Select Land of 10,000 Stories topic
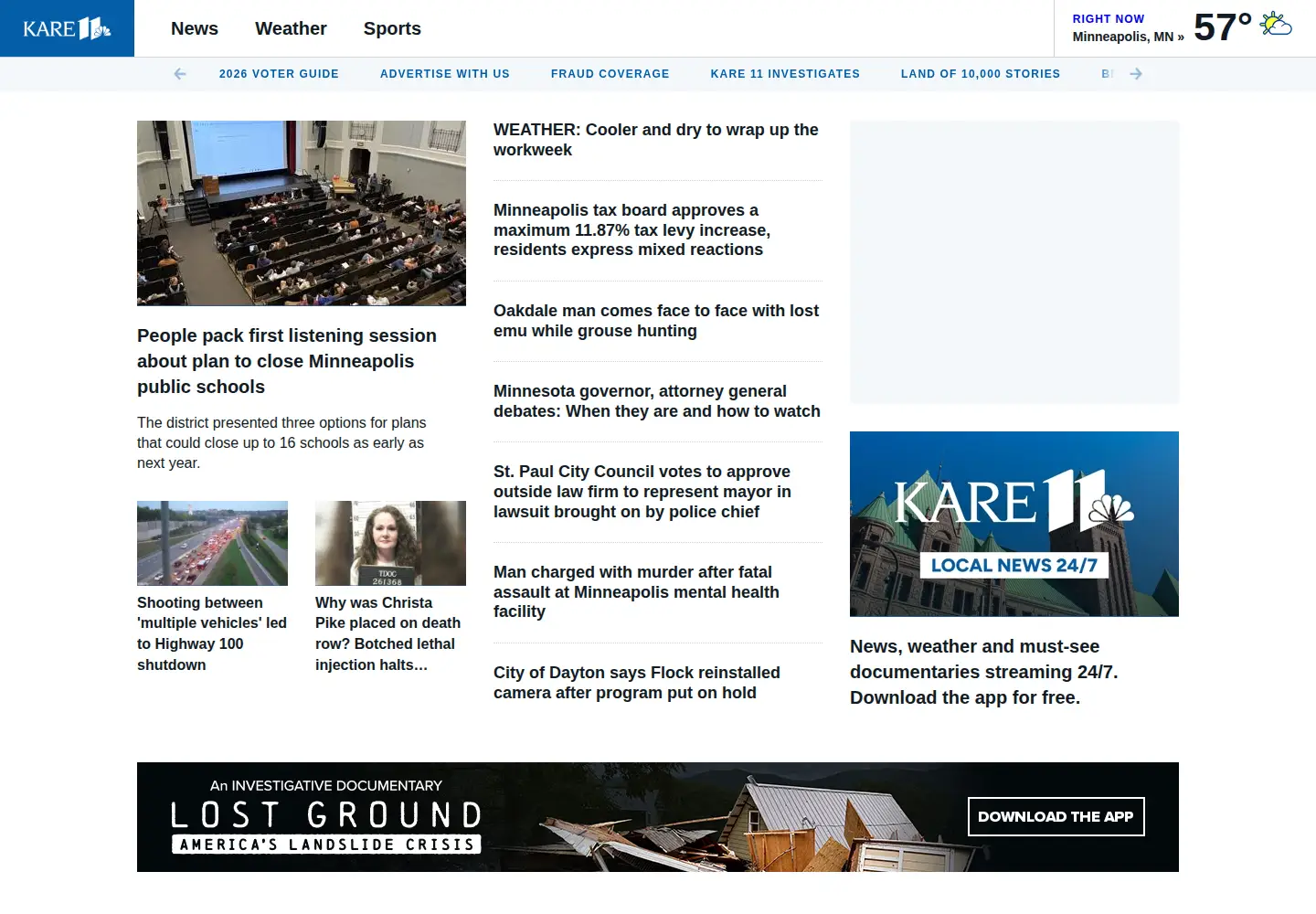Image resolution: width=1316 pixels, height=914 pixels. point(981,74)
